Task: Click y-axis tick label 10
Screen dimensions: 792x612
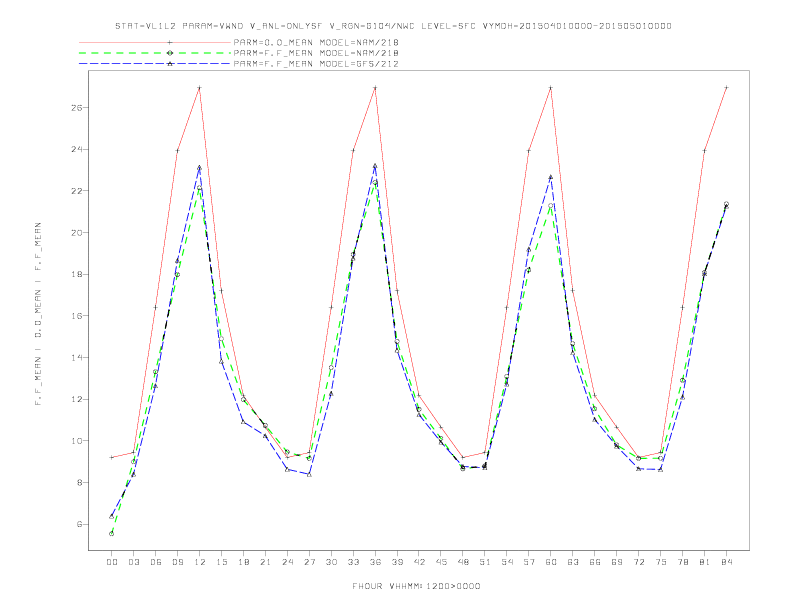Action: tap(77, 441)
